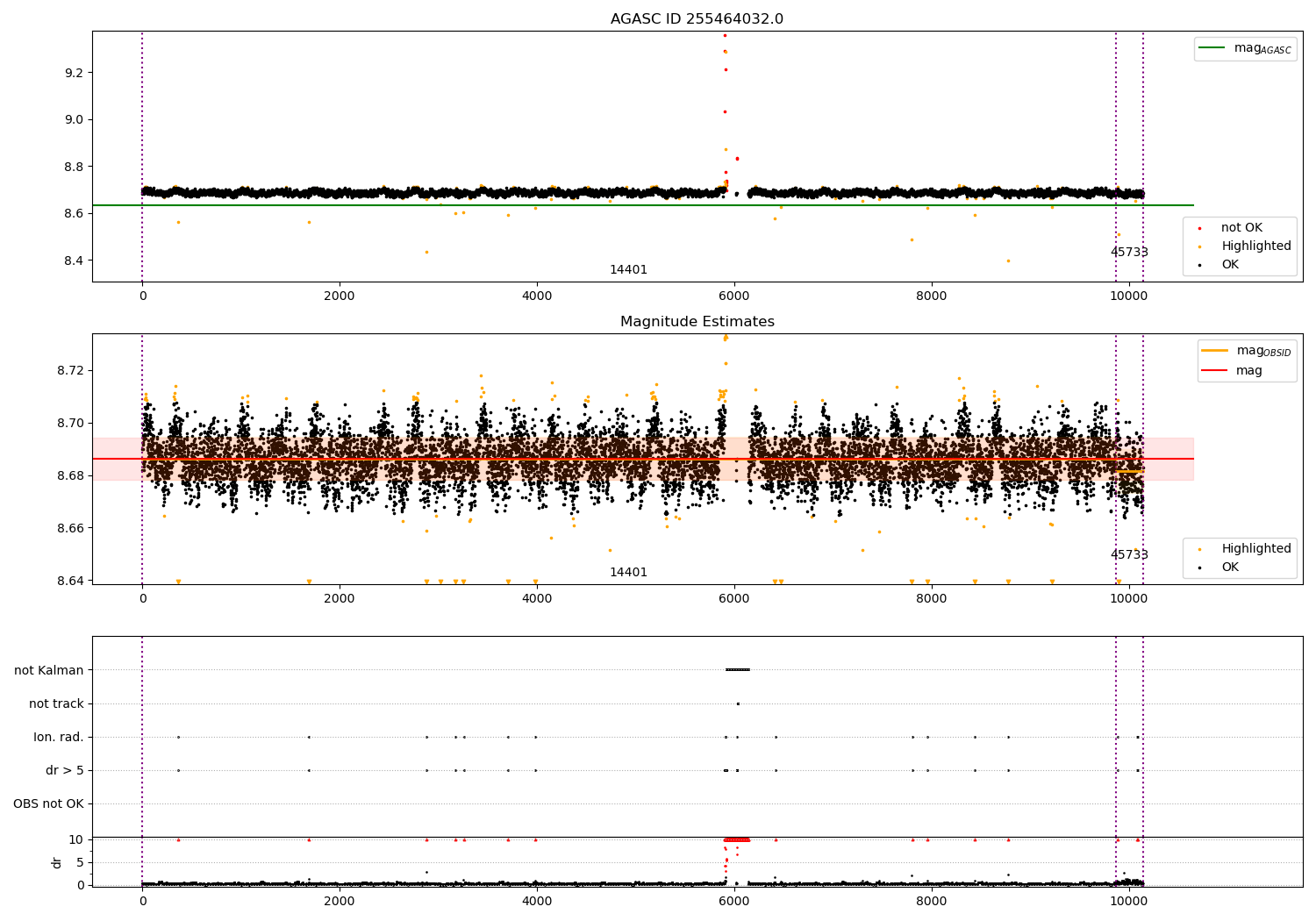Click the 8.4 y-axis tick label

coord(73,261)
